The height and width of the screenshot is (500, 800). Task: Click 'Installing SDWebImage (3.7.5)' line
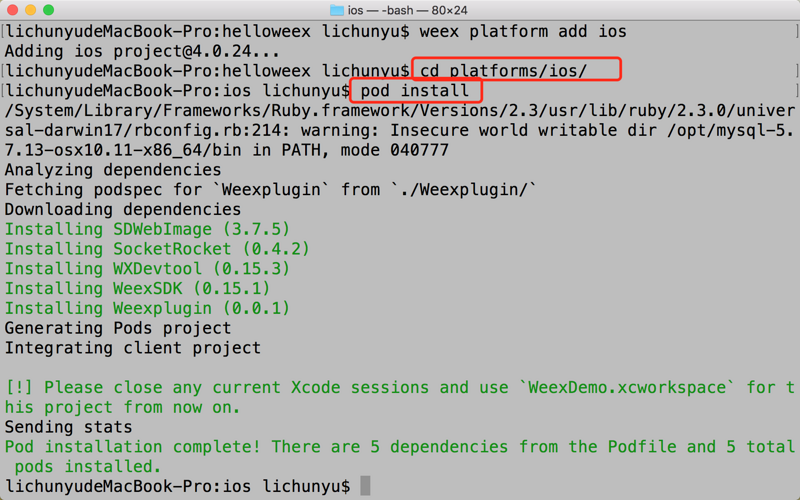point(147,230)
